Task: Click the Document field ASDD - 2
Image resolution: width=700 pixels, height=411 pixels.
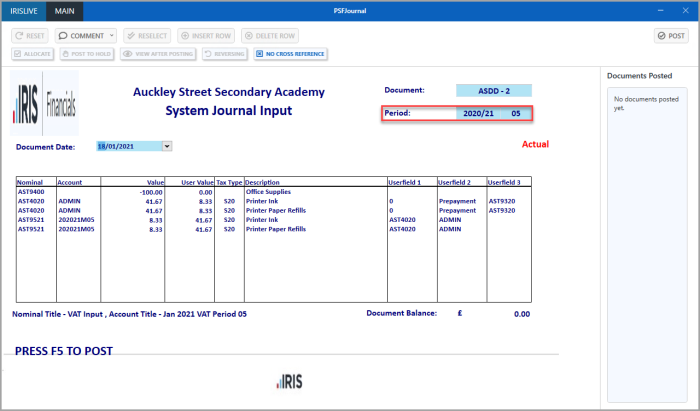Action: click(494, 91)
